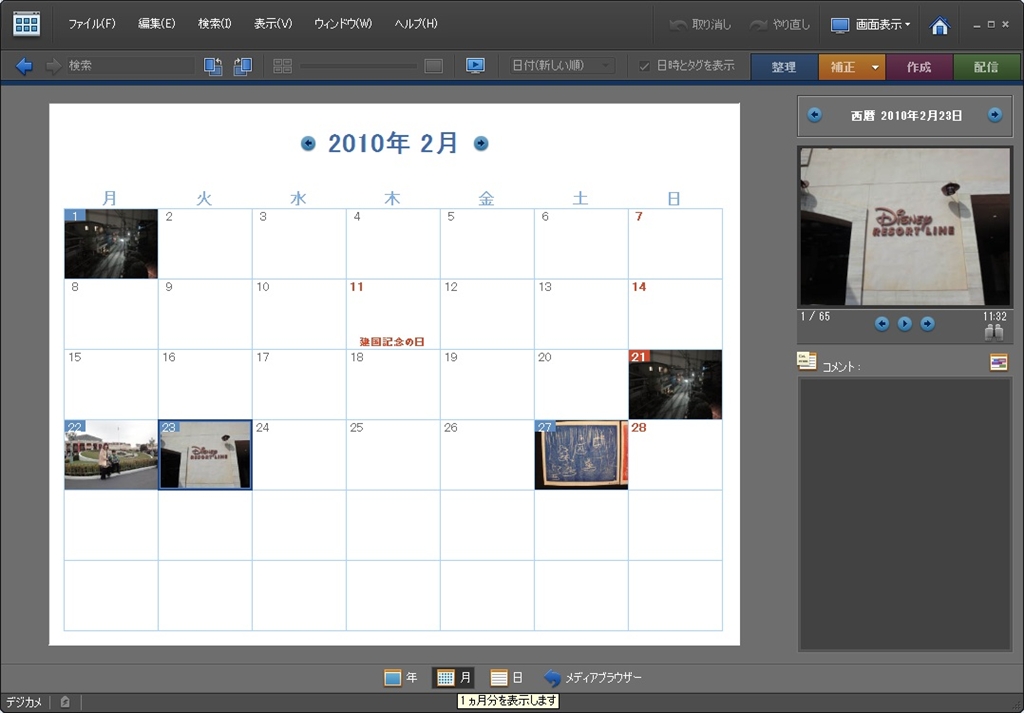Click the home (welcome screen) icon
Screen dimensions: 1024x713
939,25
